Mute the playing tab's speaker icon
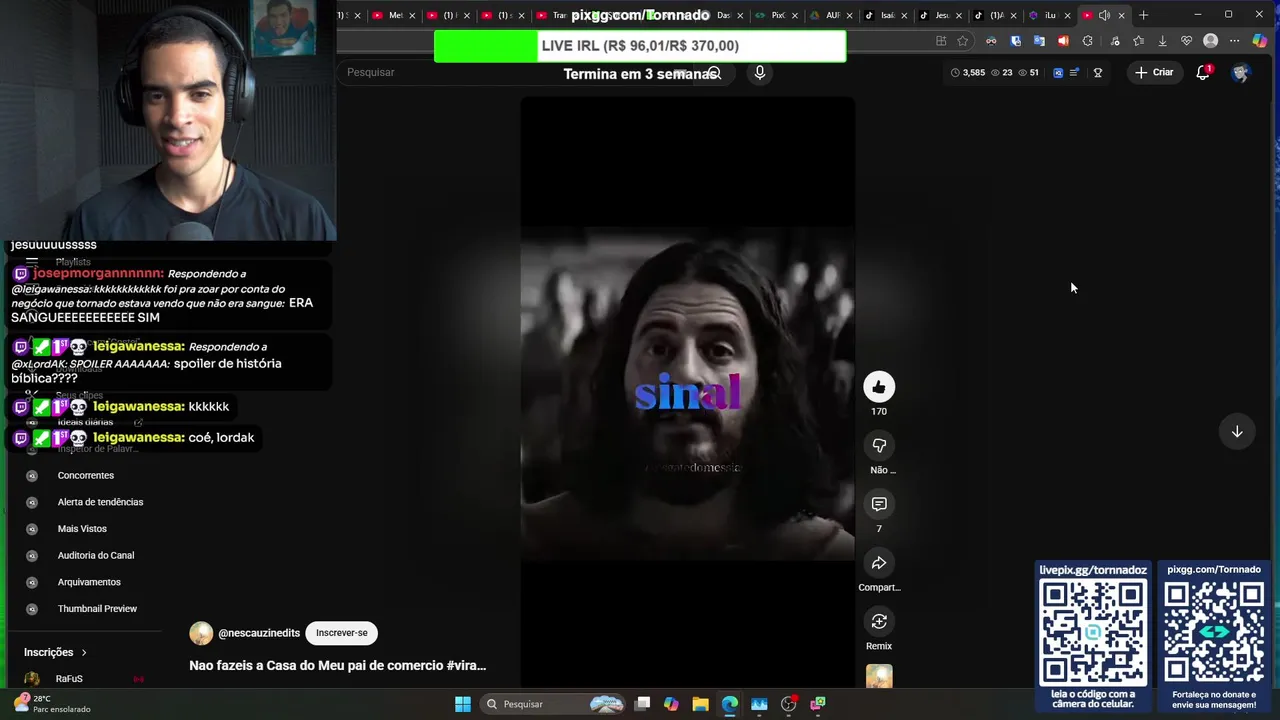1280x720 pixels. click(1104, 15)
